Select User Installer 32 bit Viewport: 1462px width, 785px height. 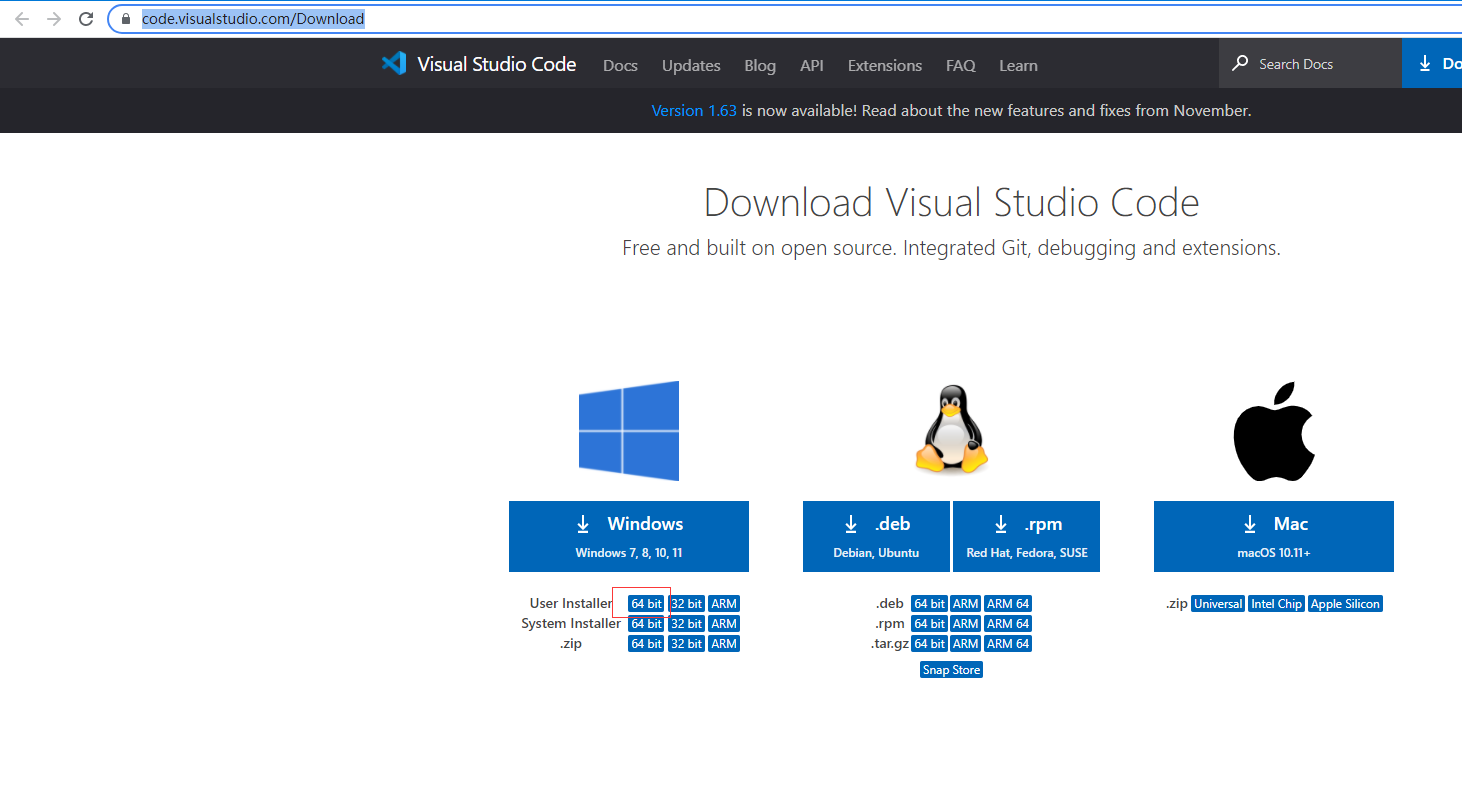(x=687, y=604)
